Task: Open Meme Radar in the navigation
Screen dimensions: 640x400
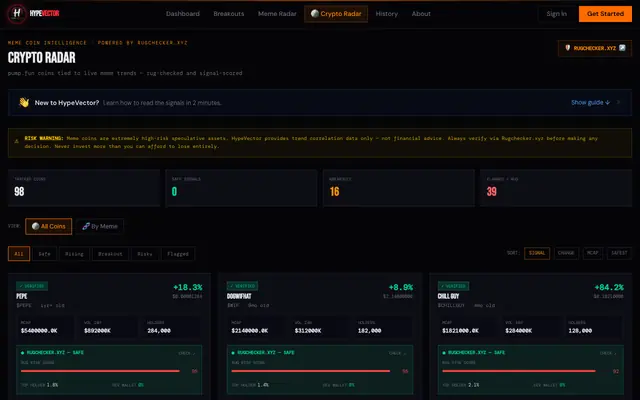Action: point(277,14)
